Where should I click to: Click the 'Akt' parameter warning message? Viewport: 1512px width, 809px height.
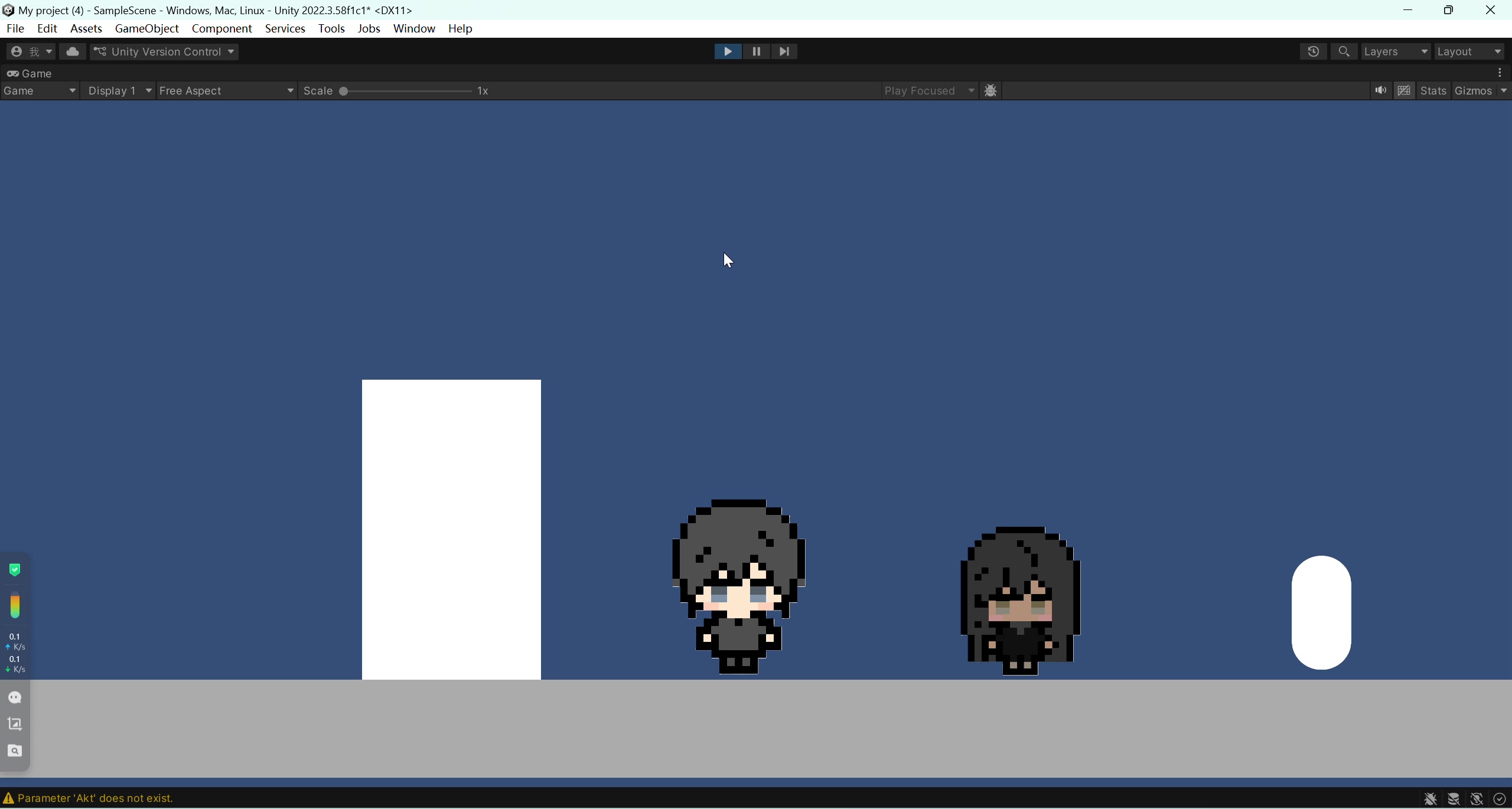[x=94, y=798]
